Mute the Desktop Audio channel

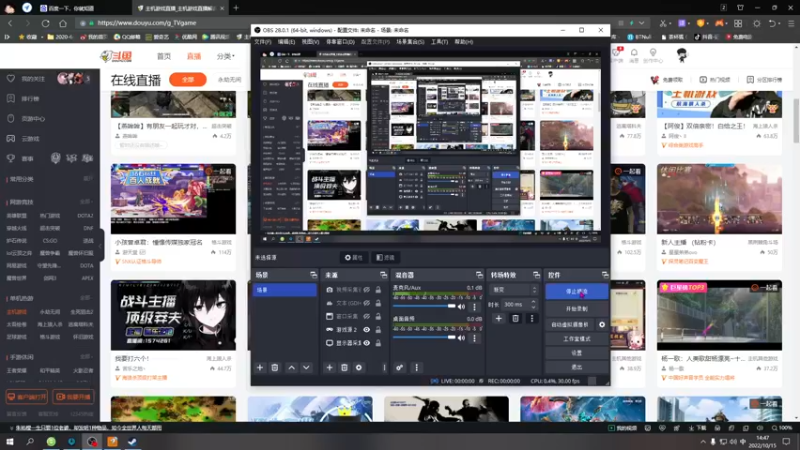461,338
